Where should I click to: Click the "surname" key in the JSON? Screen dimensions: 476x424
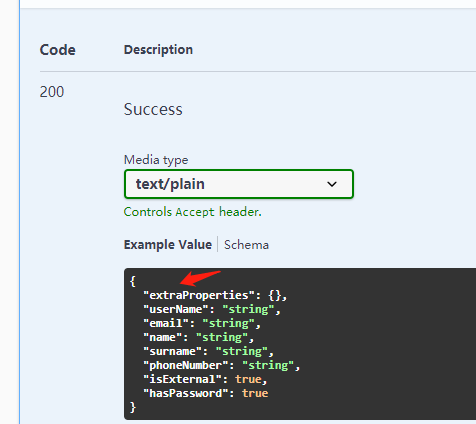pos(172,351)
